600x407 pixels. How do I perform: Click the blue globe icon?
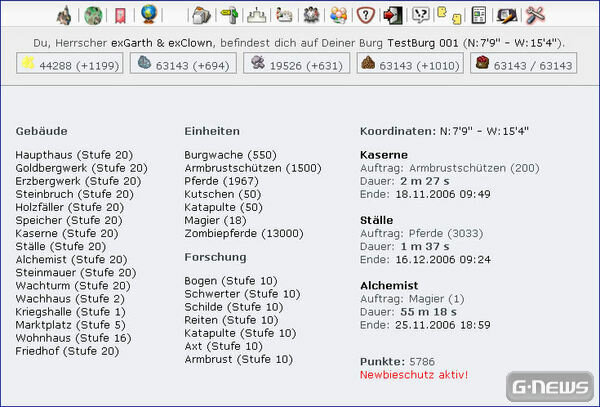pyautogui.click(x=149, y=15)
